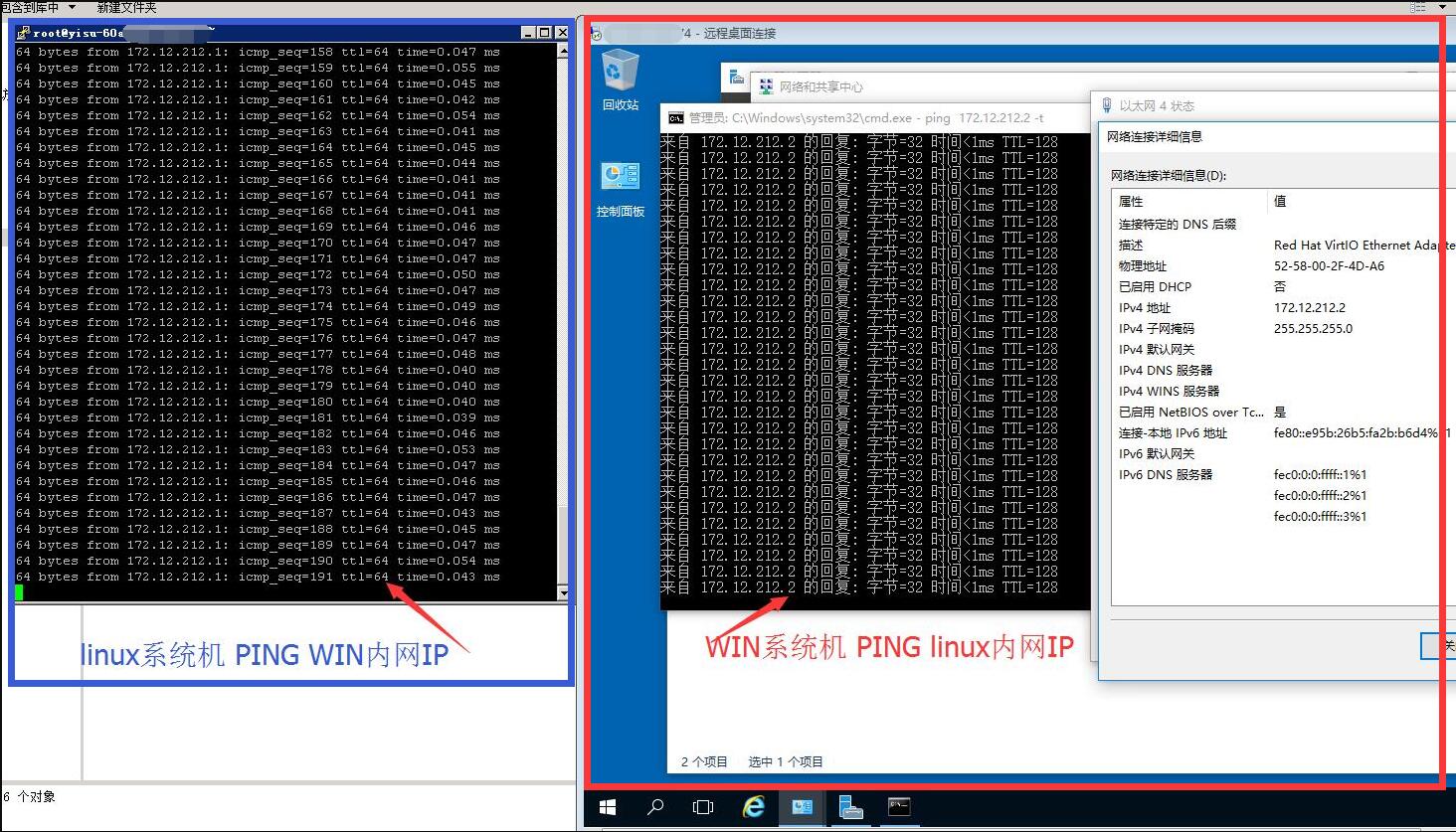Open Task View on the taskbar

coord(703,807)
